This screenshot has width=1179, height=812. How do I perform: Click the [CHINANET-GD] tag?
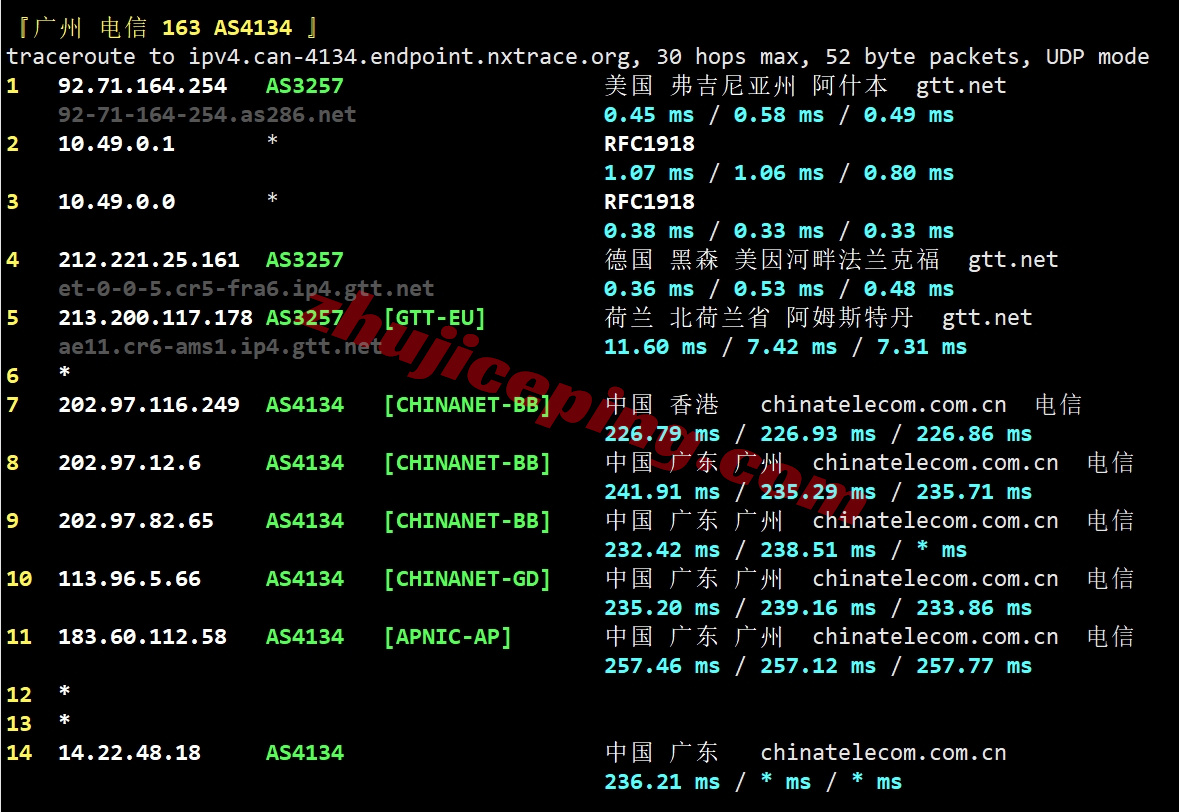[x=467, y=579]
